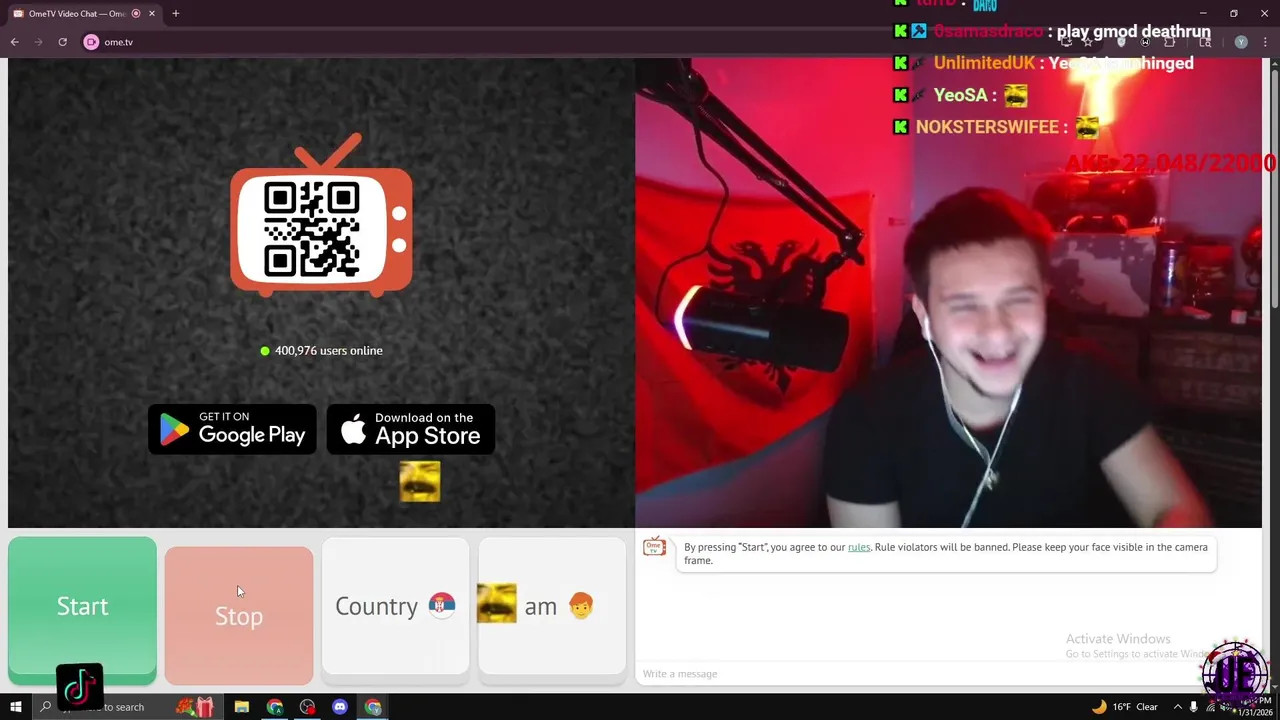This screenshot has width=1280, height=720.
Task: Click the 16°F Clear weather widget
Action: tap(1125, 707)
